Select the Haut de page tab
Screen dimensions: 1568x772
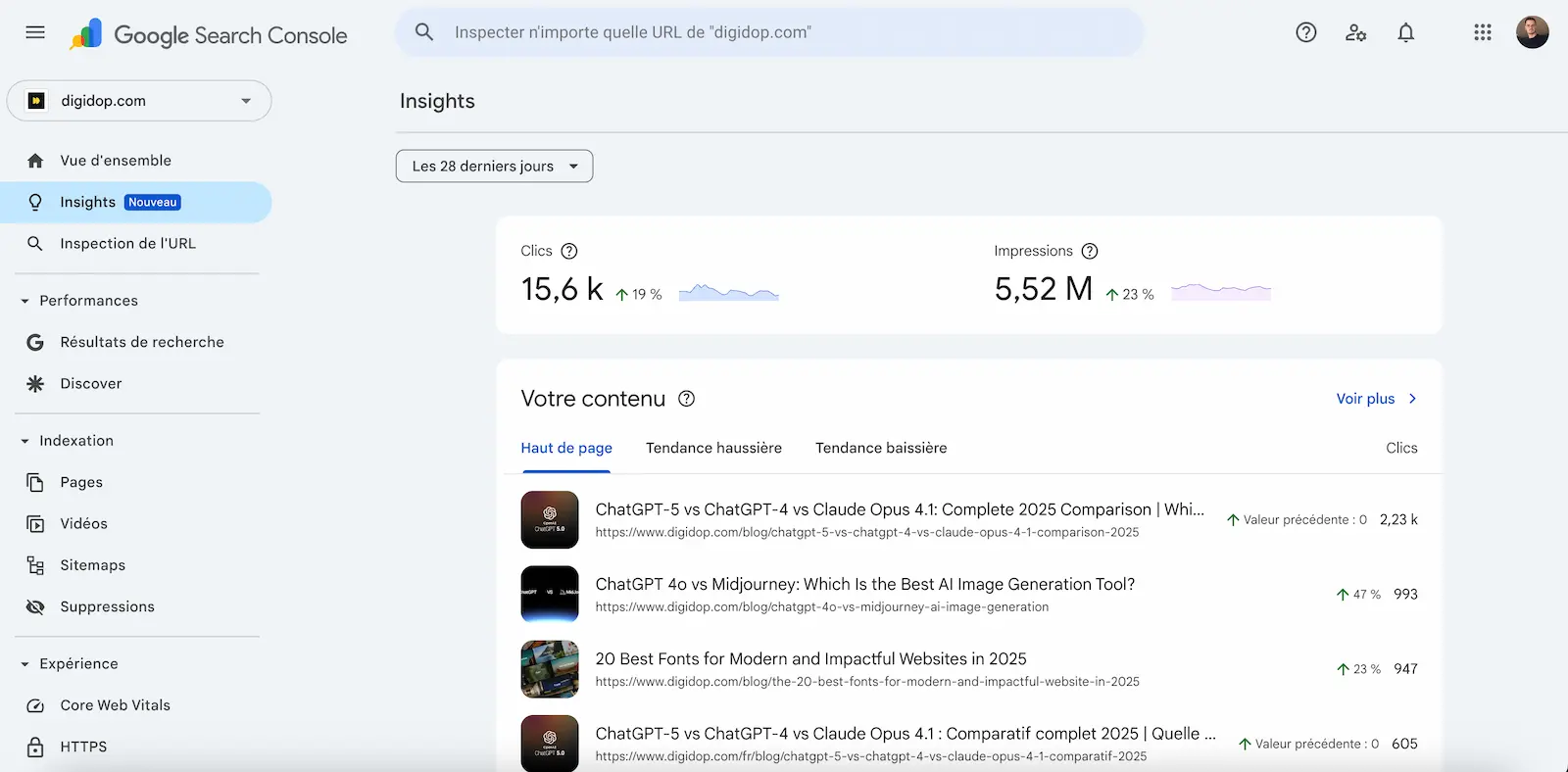coord(566,448)
